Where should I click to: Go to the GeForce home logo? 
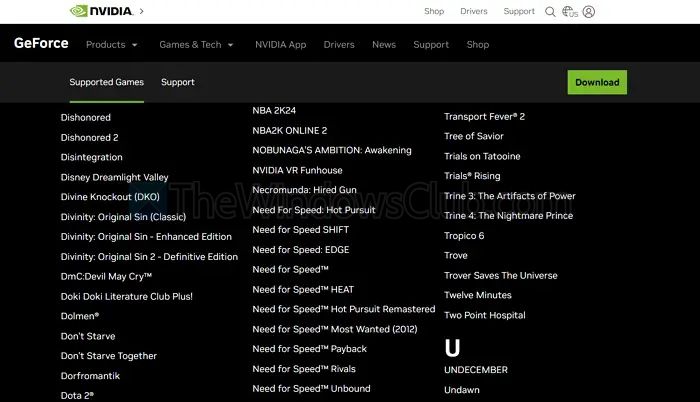tap(41, 43)
